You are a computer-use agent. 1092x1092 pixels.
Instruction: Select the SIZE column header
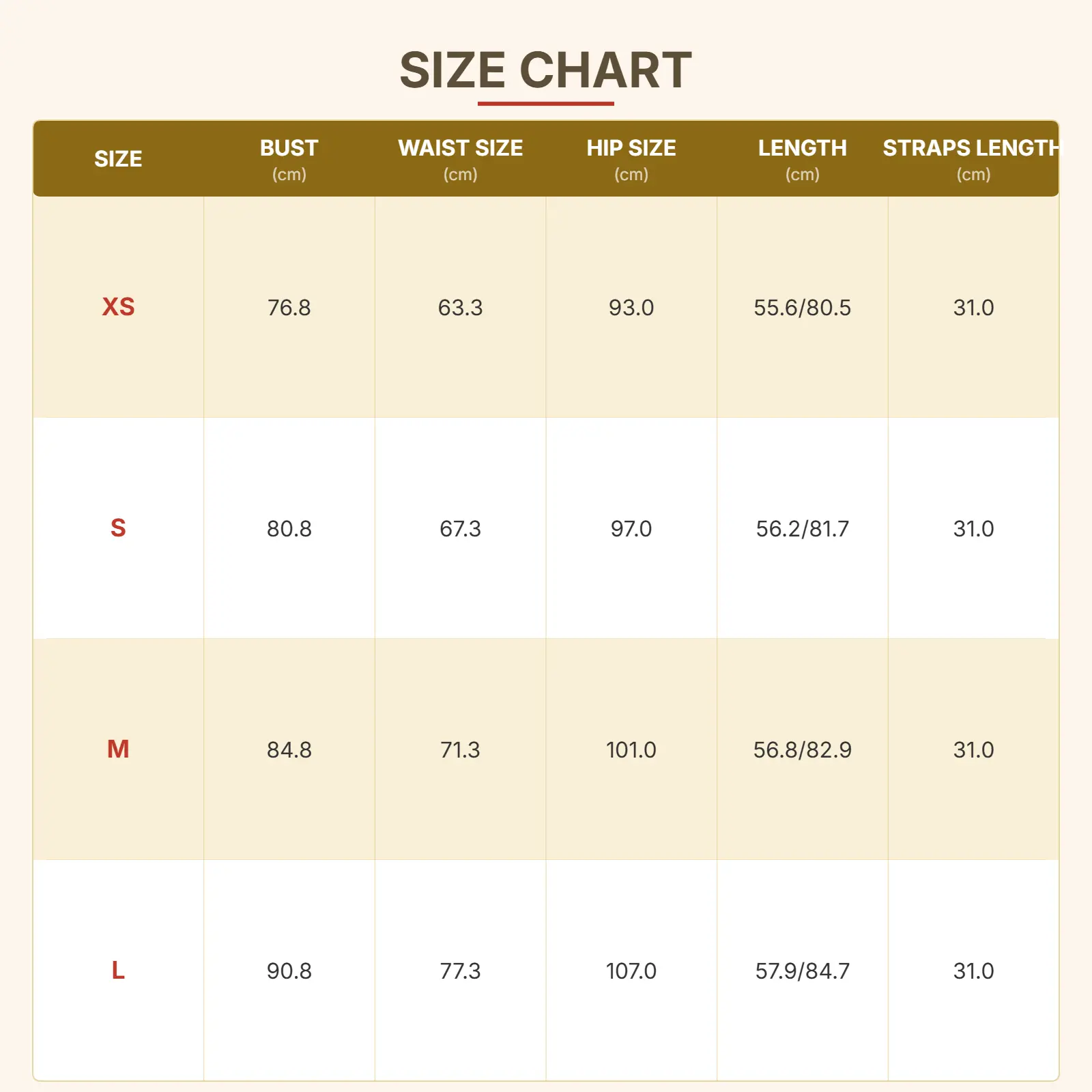click(118, 159)
